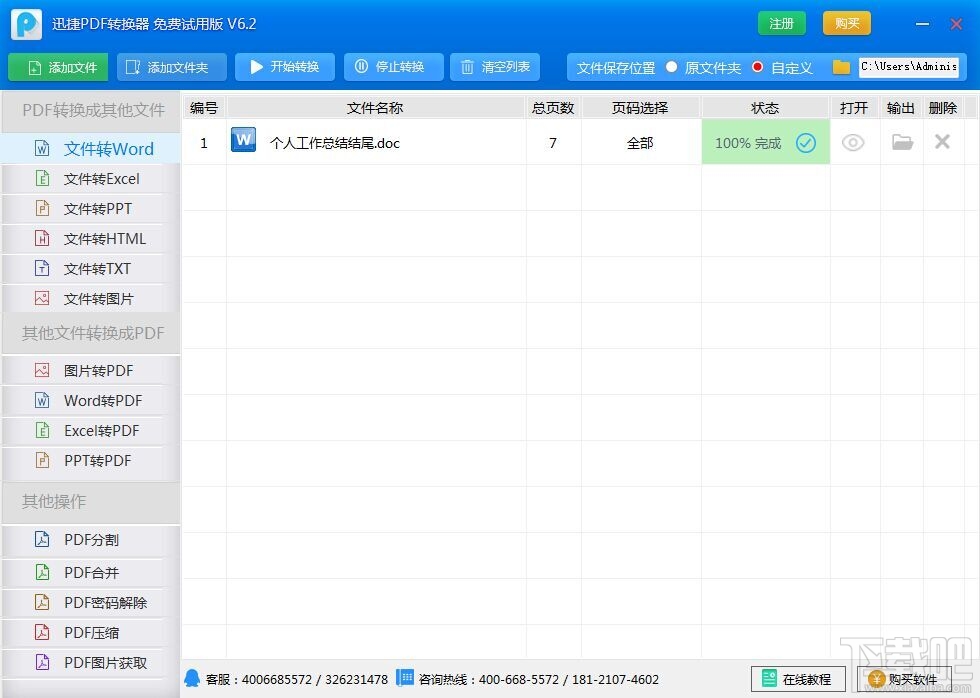Open output folder icon for the doc row
The image size is (980, 698).
[902, 142]
